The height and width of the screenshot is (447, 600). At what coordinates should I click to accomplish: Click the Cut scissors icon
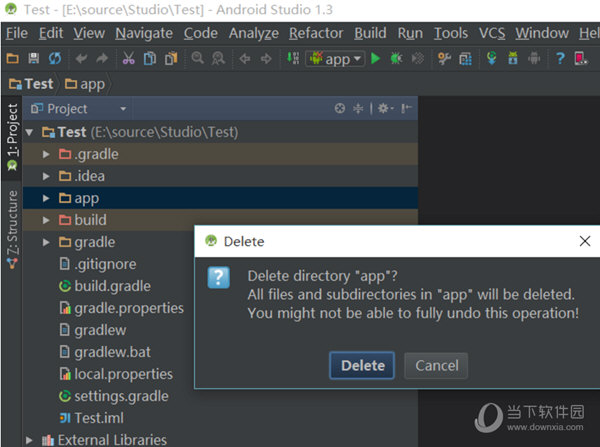pos(129,59)
